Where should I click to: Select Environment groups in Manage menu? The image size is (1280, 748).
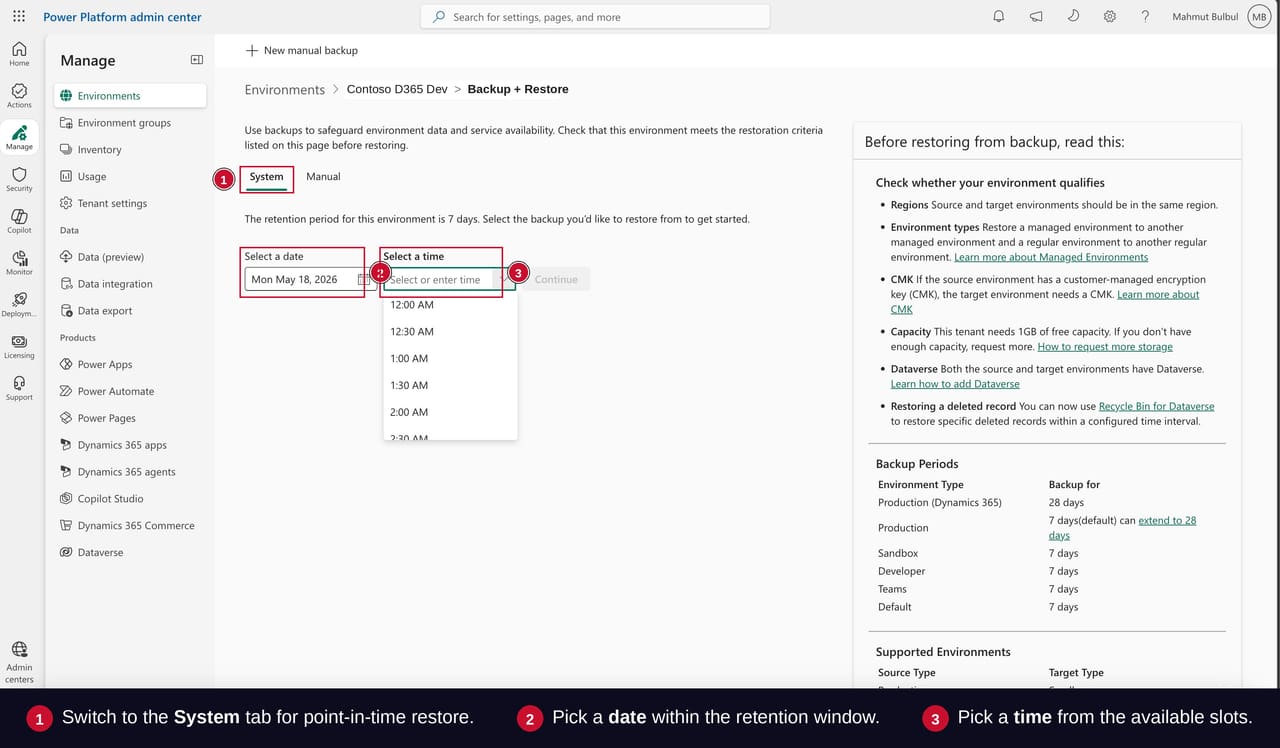[x=130, y=123]
